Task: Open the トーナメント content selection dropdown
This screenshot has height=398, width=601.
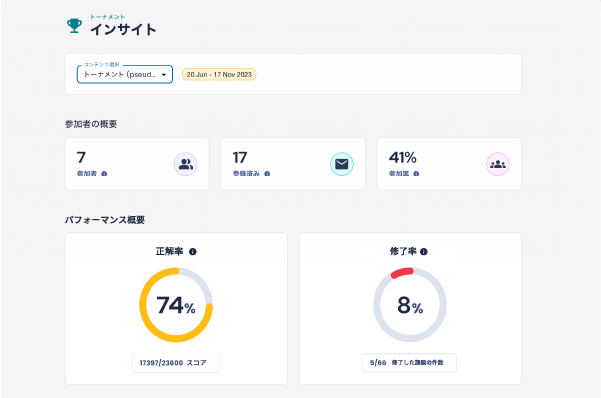Action: pos(125,74)
